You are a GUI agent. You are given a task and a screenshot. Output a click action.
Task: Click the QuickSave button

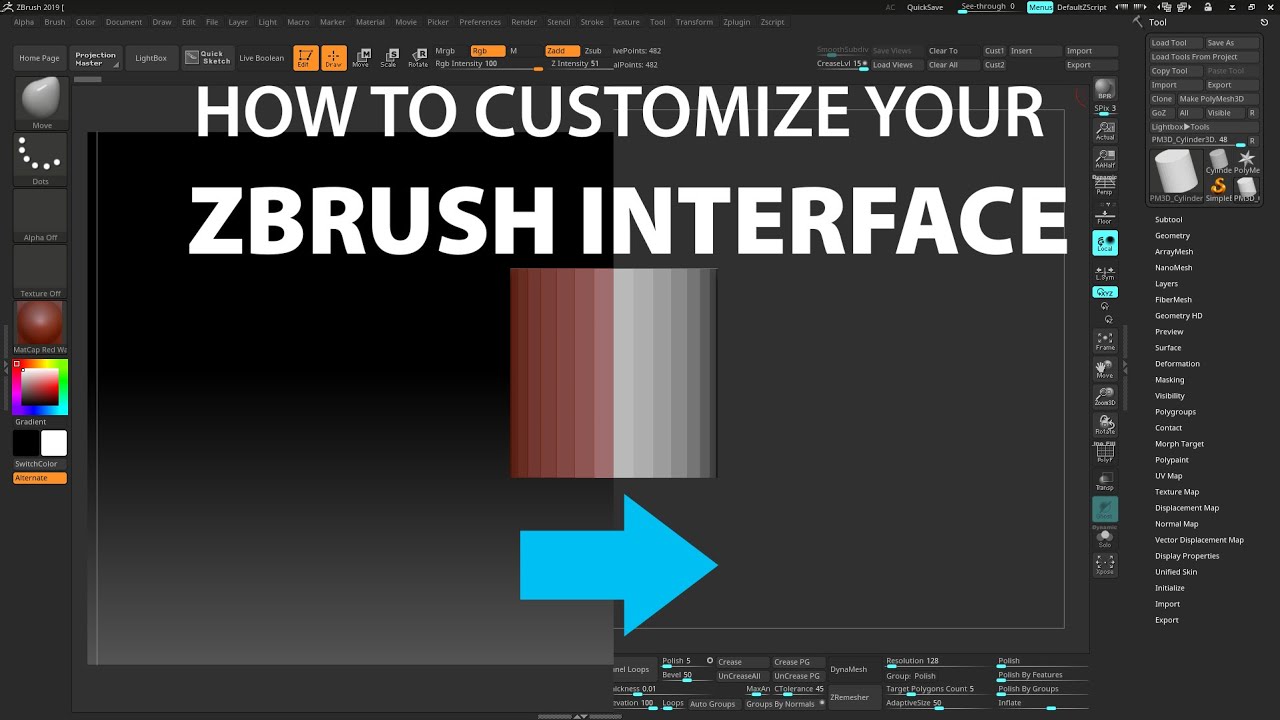tap(925, 7)
